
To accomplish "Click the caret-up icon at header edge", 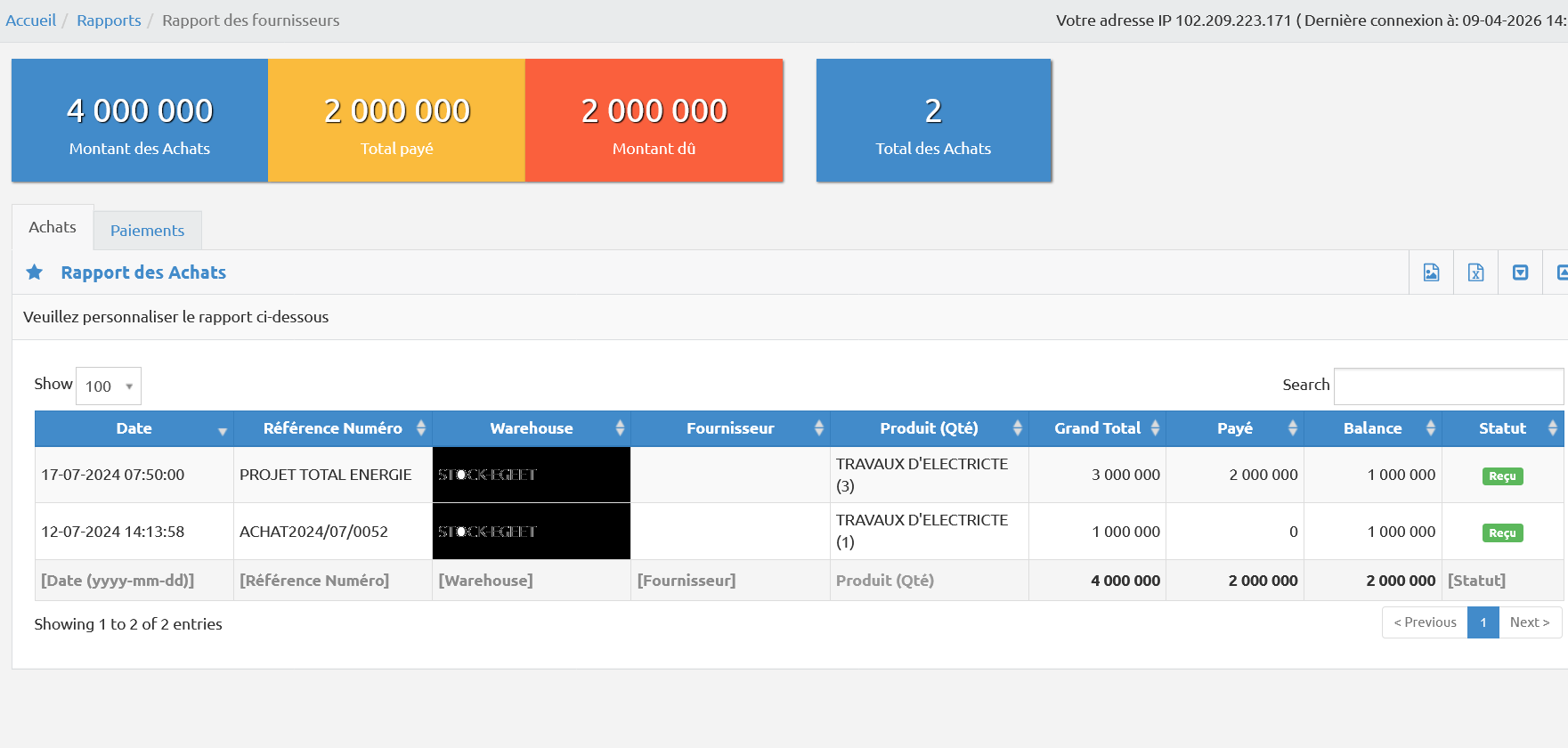I will [1561, 272].
